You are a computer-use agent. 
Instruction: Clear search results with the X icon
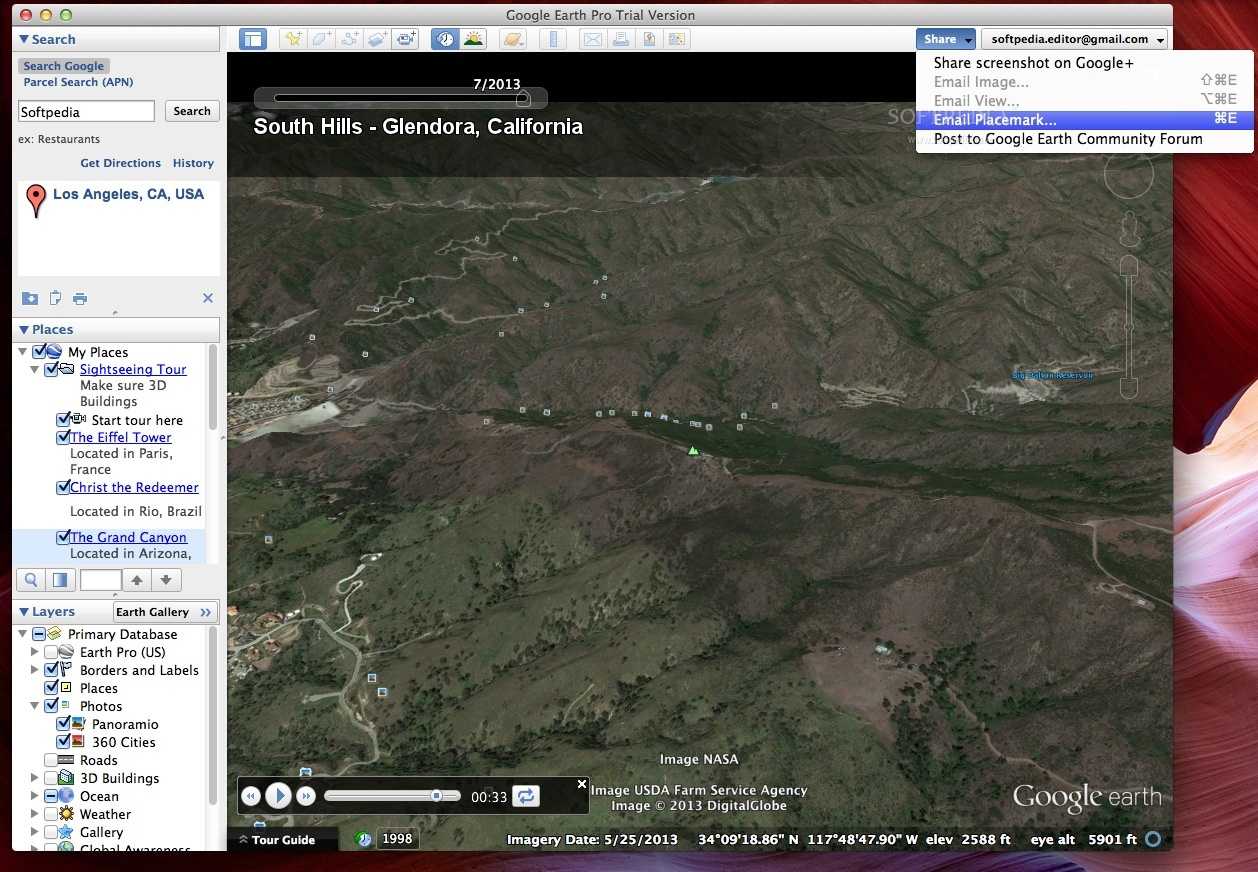click(208, 298)
